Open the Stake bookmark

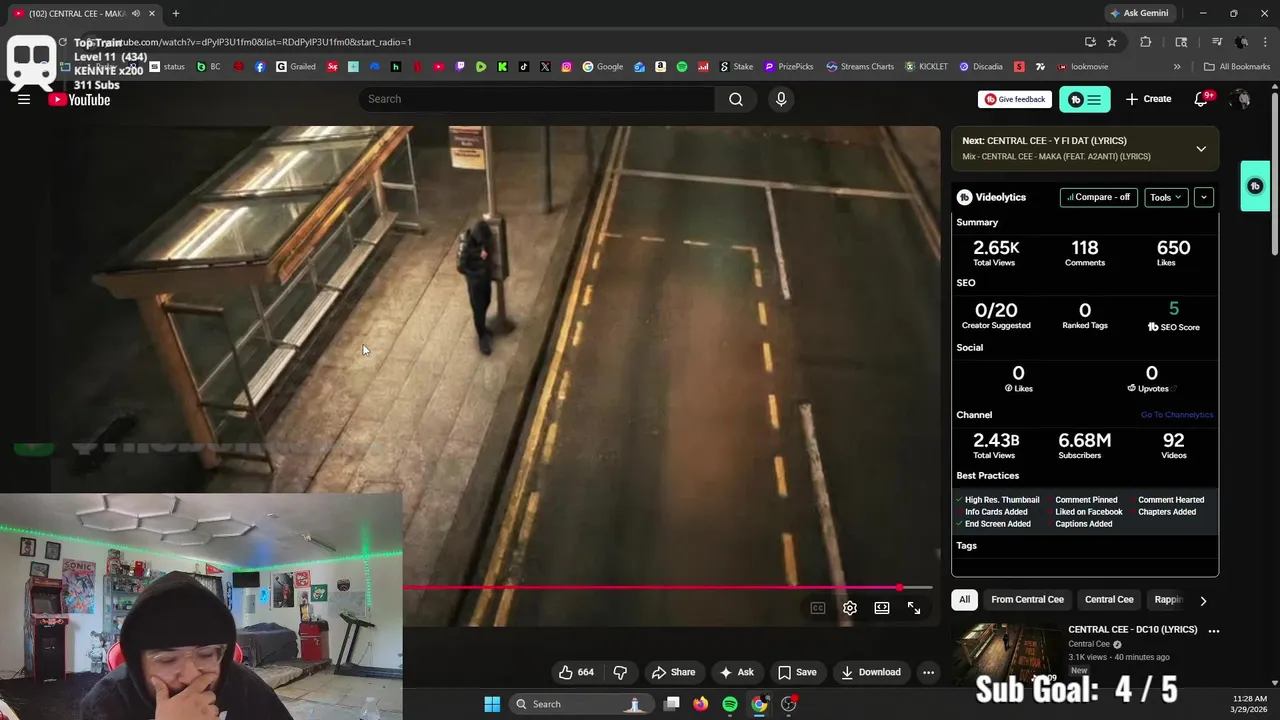point(737,67)
